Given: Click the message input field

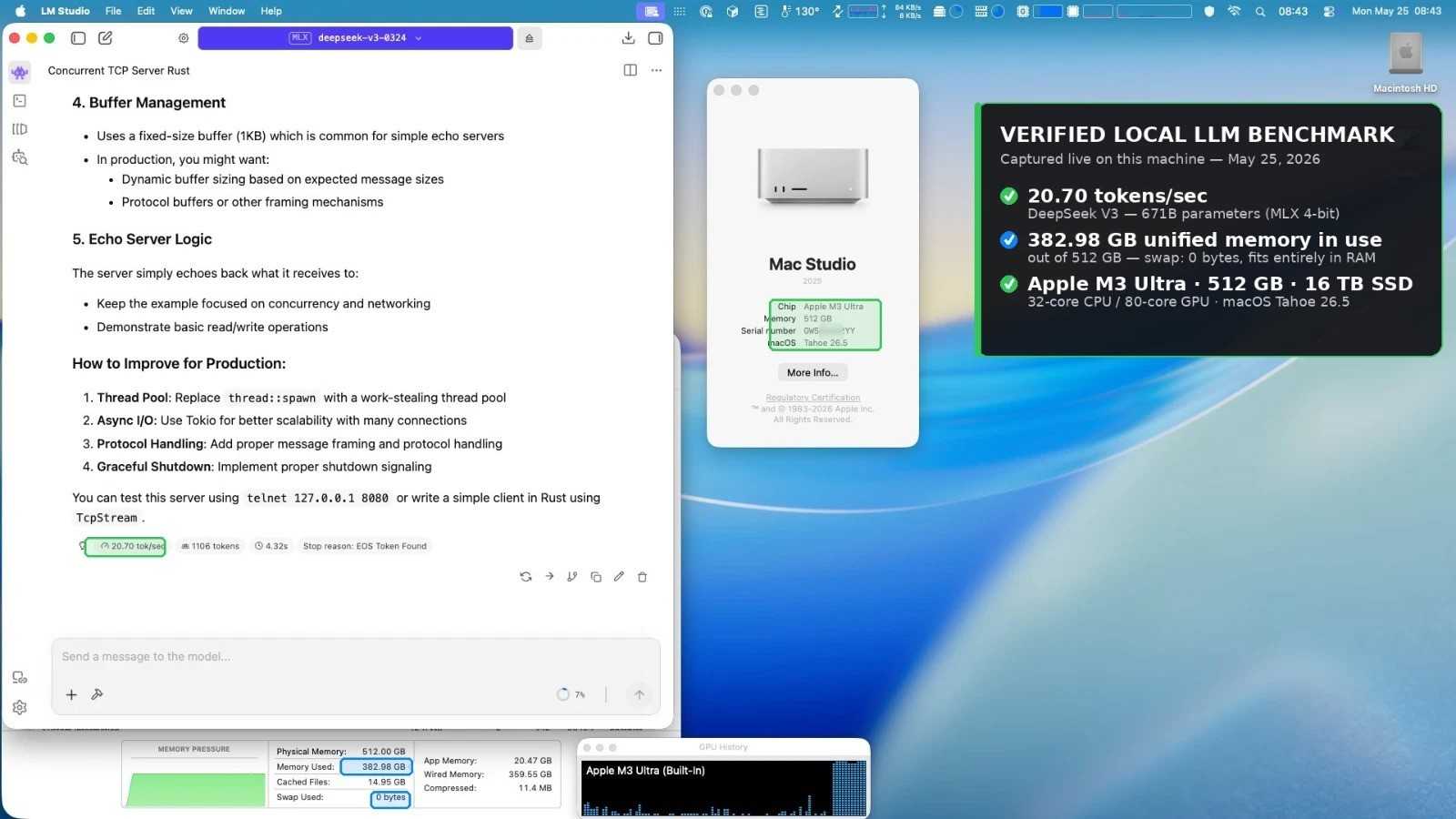Looking at the screenshot, I should (356, 657).
